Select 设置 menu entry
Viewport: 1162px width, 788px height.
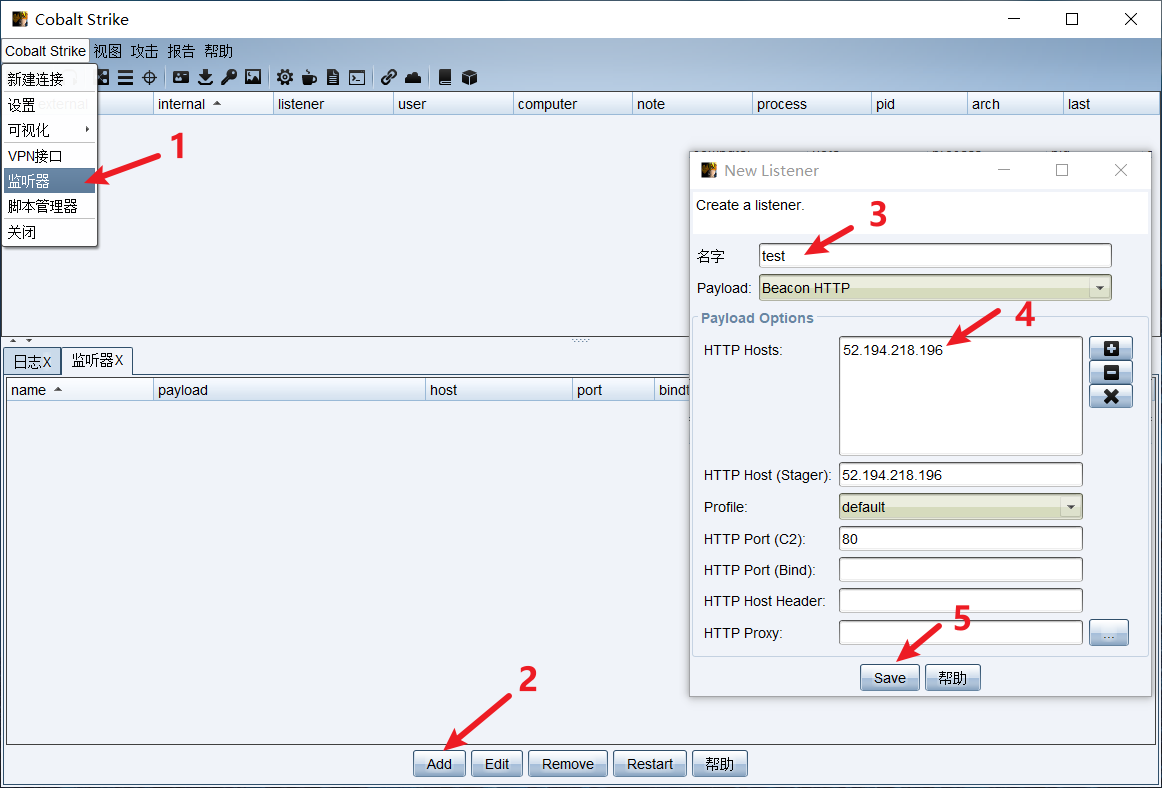click(x=49, y=105)
